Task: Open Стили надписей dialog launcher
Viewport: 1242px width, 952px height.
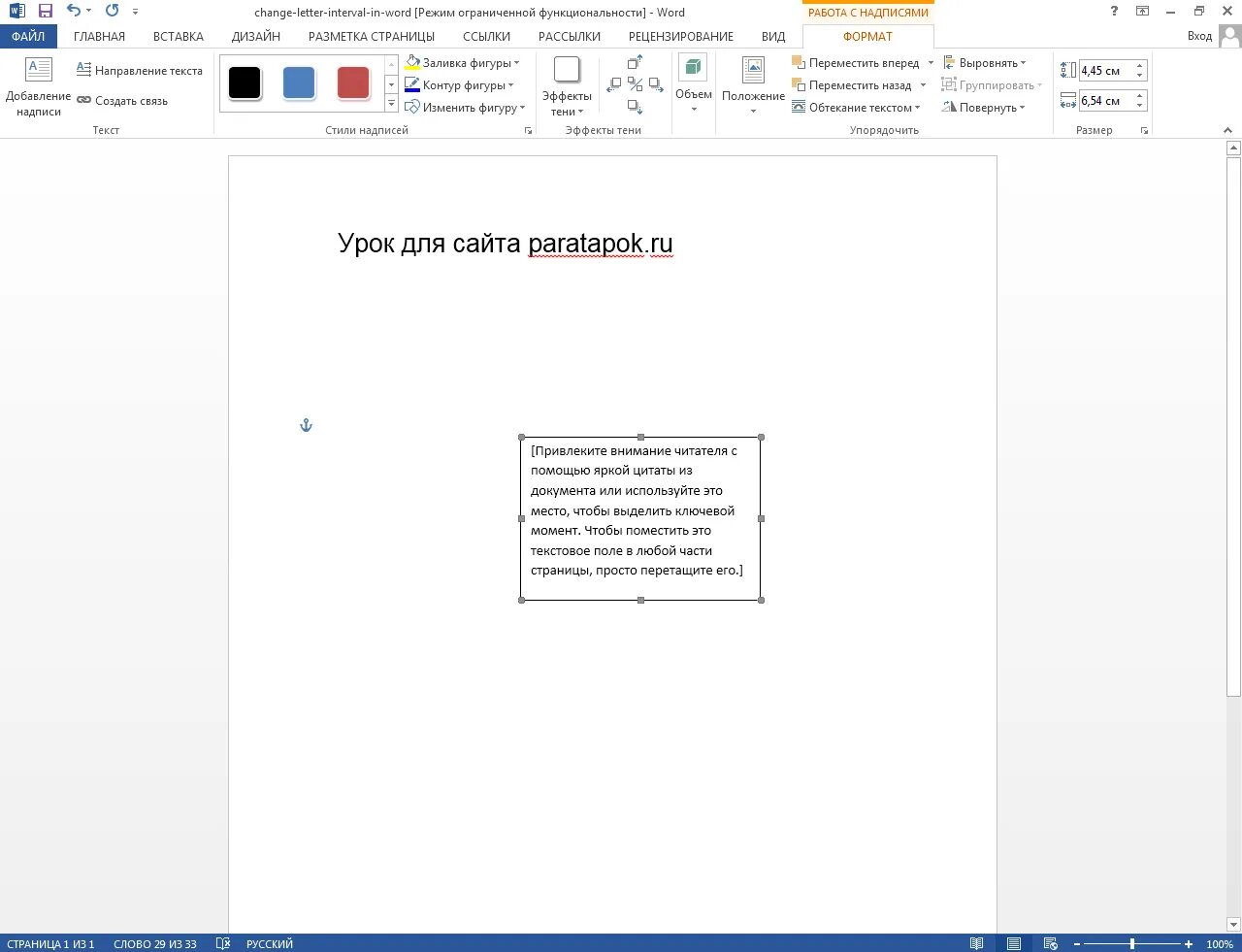Action: pyautogui.click(x=528, y=130)
